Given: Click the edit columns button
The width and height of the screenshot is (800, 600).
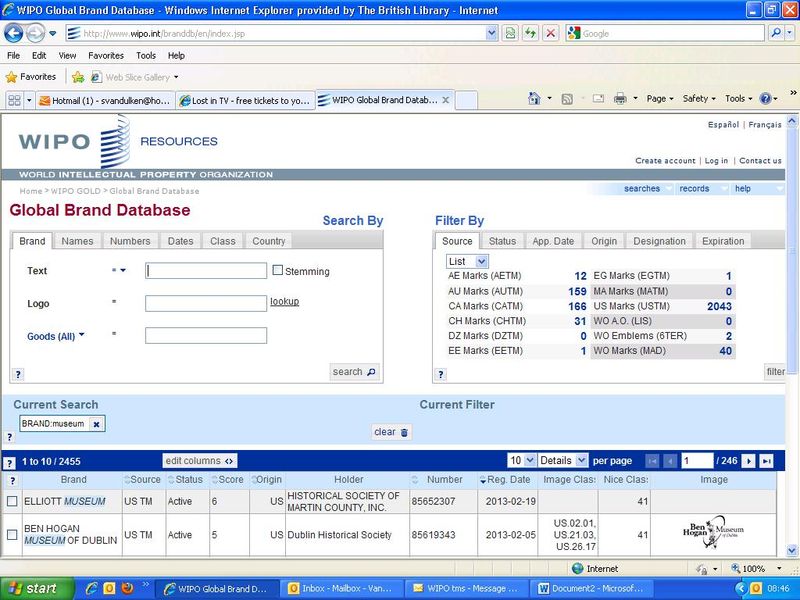Looking at the screenshot, I should pos(199,461).
